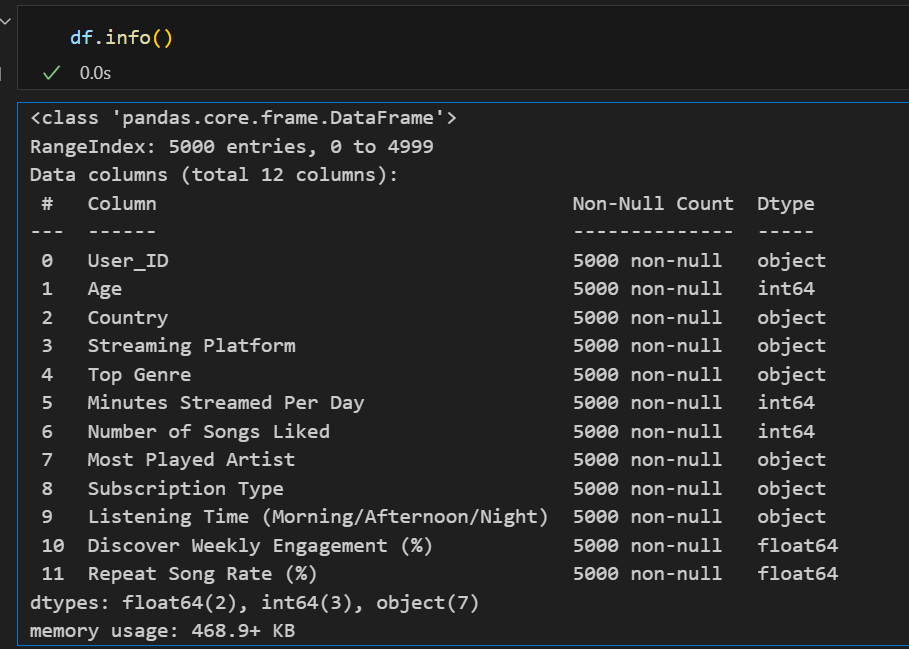This screenshot has height=649, width=909.
Task: Click the RangeIndex 5000 entries line
Action: [232, 147]
